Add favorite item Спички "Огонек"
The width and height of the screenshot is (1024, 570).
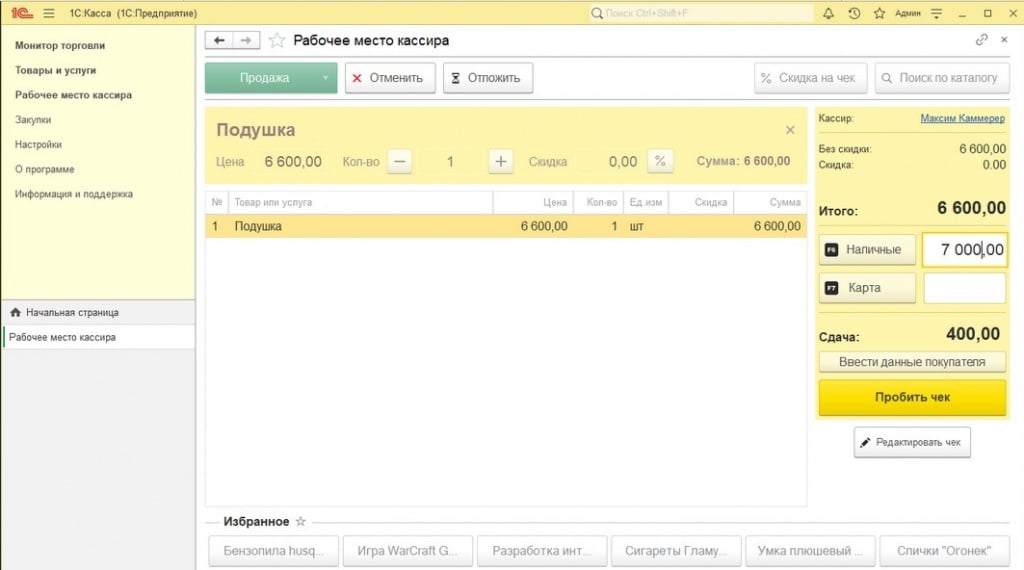tap(942, 550)
